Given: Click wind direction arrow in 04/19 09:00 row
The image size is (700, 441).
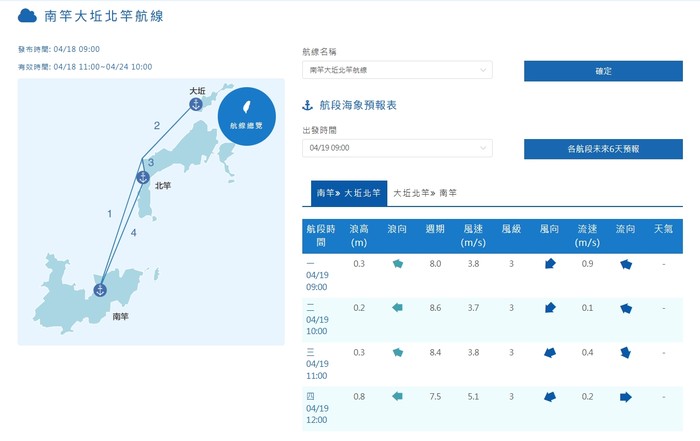Looking at the screenshot, I should click(x=549, y=265).
